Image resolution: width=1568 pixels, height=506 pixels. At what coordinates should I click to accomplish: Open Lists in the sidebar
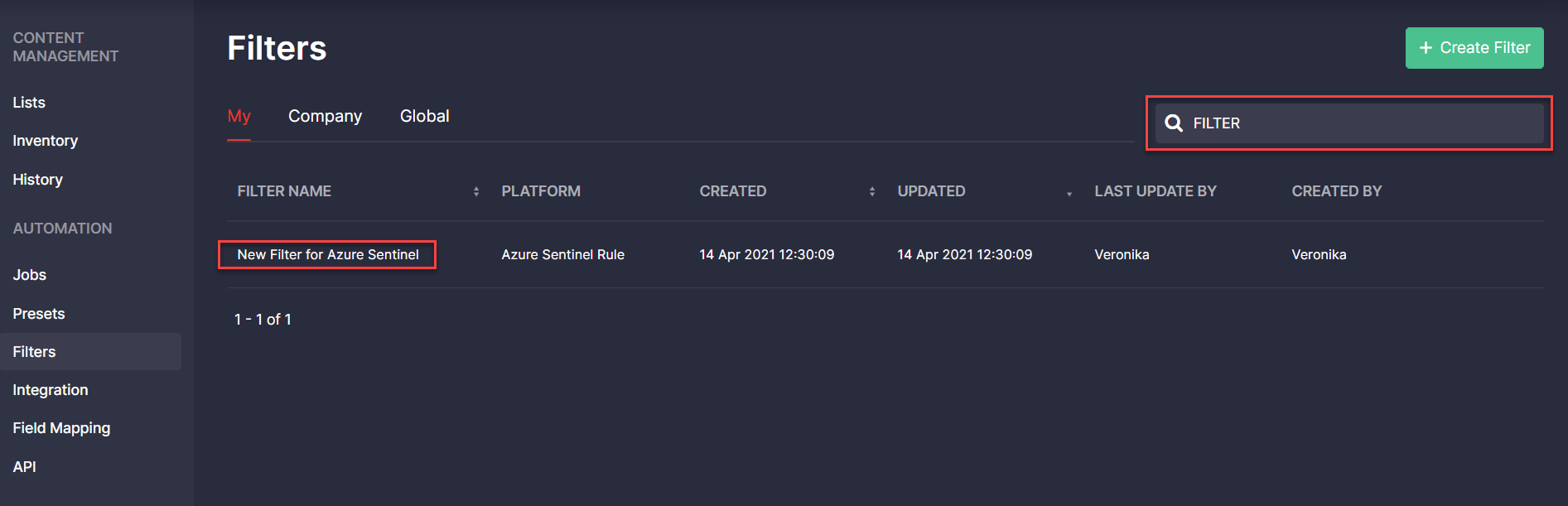point(29,103)
